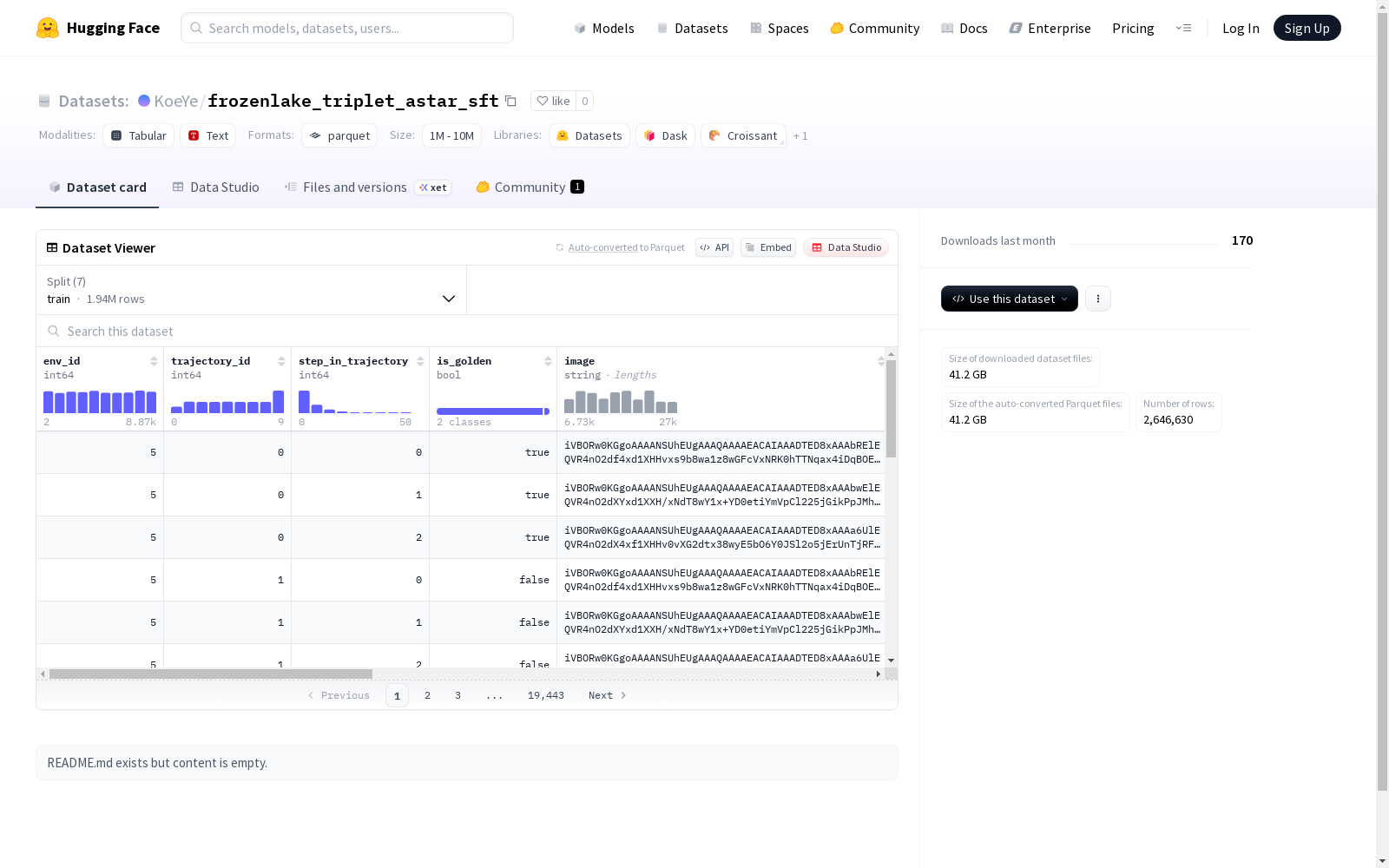Open the Use this dataset dropdown

point(1010,299)
